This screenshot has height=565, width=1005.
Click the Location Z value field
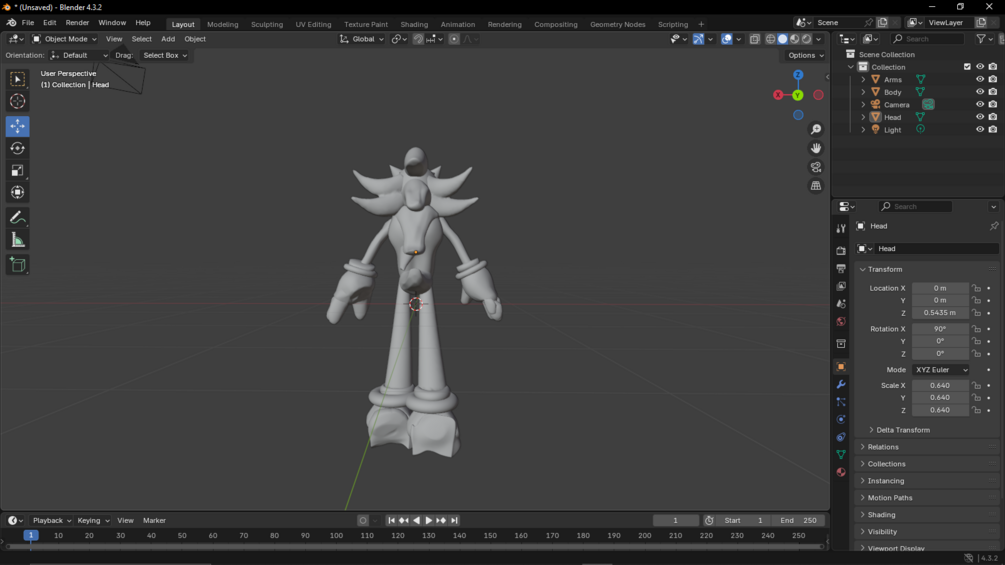click(x=940, y=313)
